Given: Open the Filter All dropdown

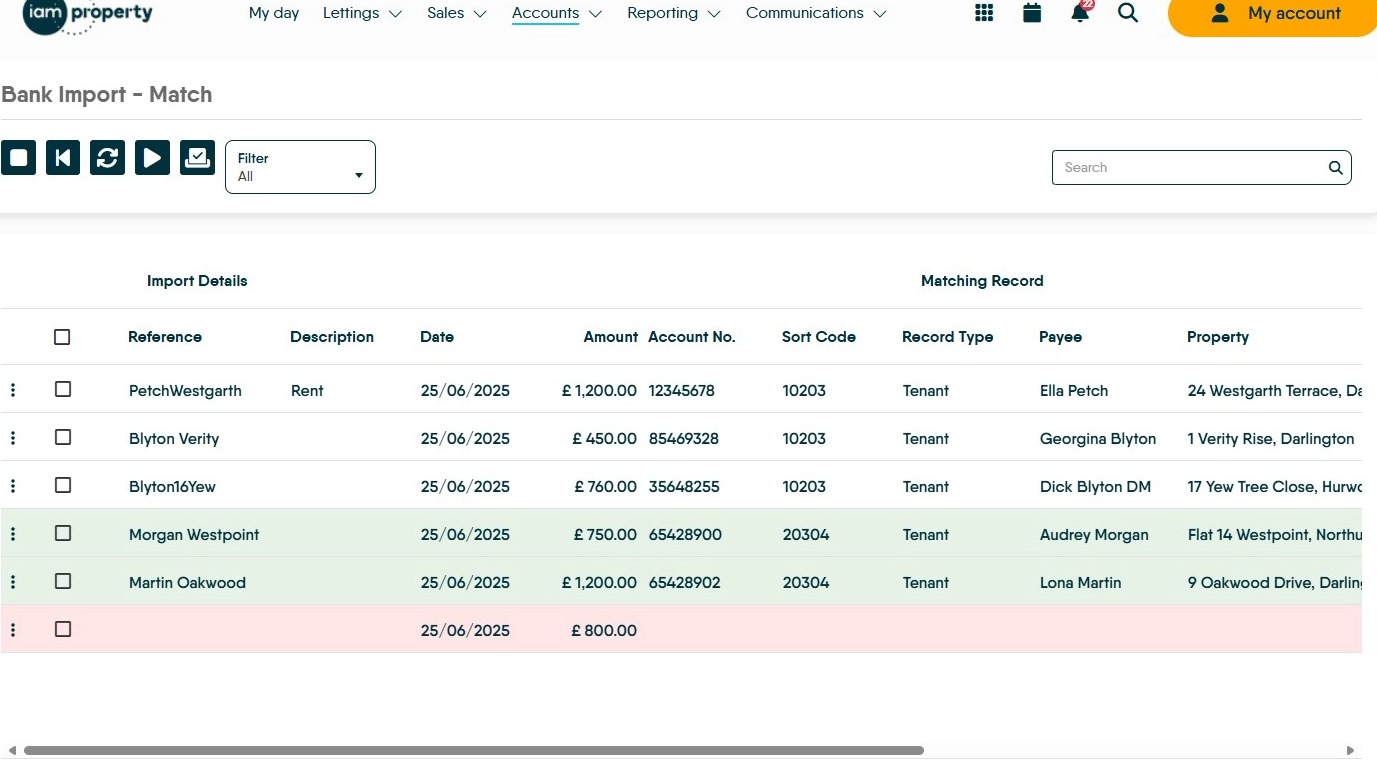Looking at the screenshot, I should coord(300,167).
